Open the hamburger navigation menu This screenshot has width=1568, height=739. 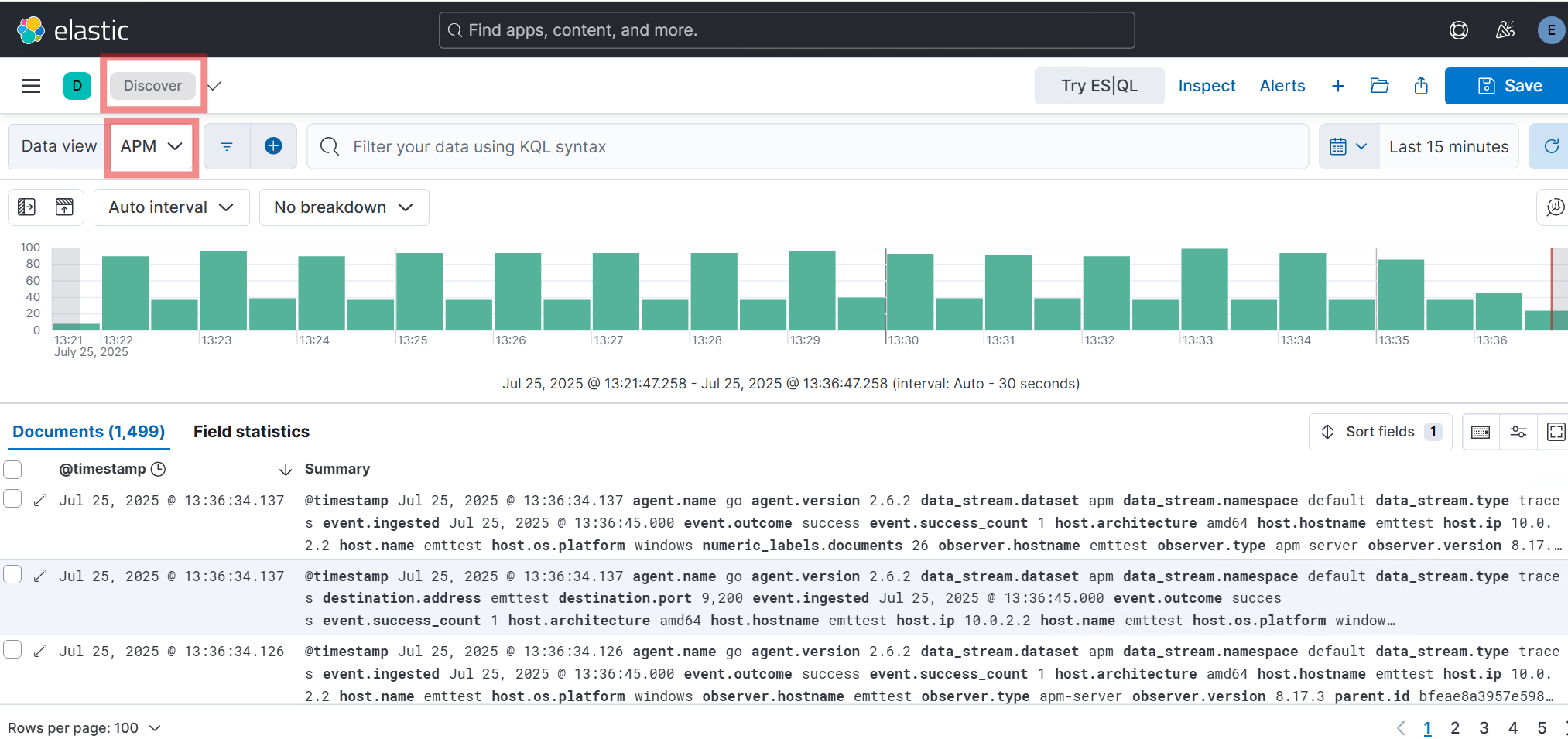(x=31, y=86)
